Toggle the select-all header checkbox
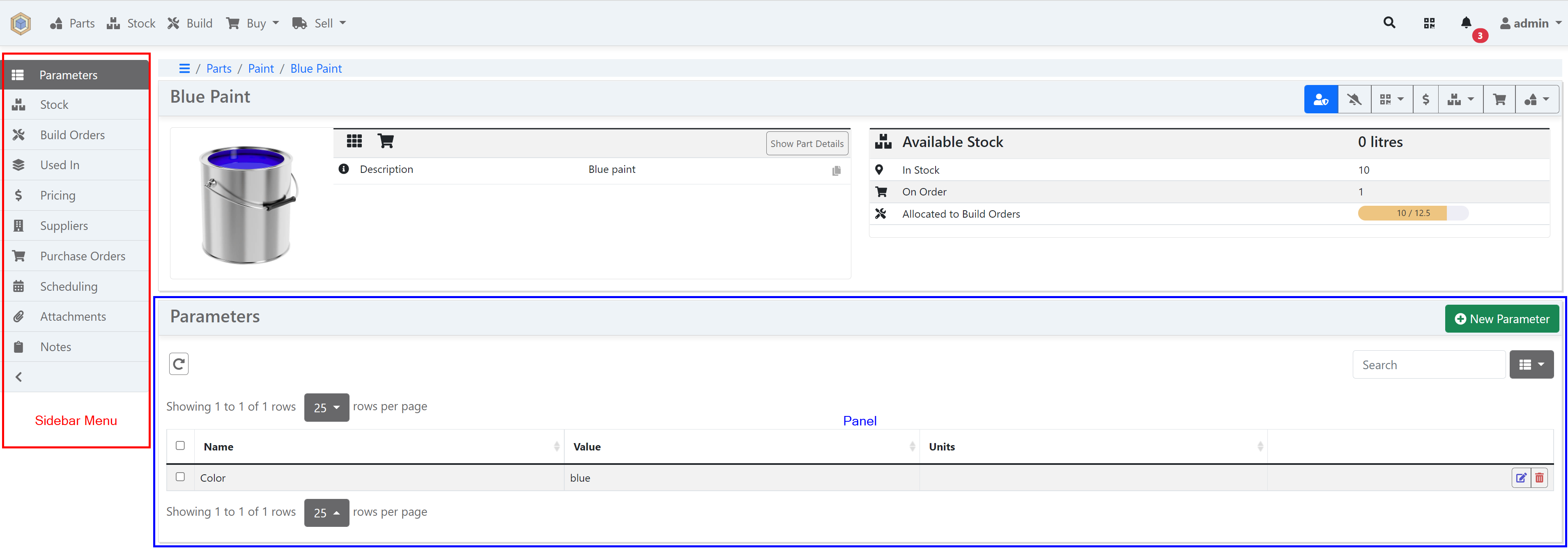This screenshot has height=556, width=1568. pos(180,446)
